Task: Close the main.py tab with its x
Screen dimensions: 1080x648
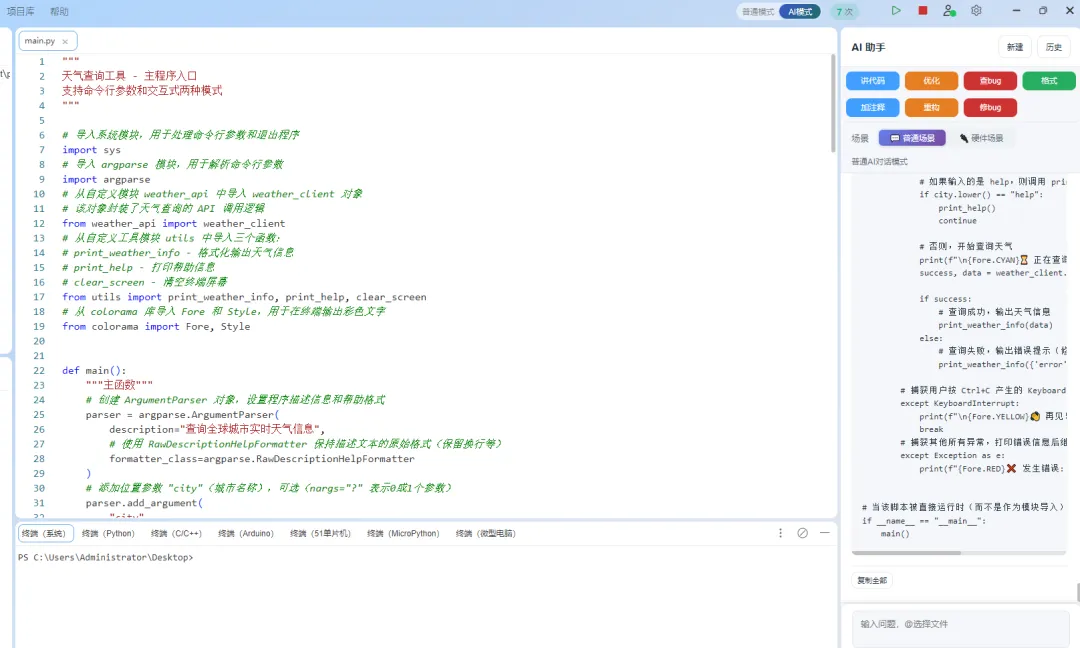Action: point(65,41)
